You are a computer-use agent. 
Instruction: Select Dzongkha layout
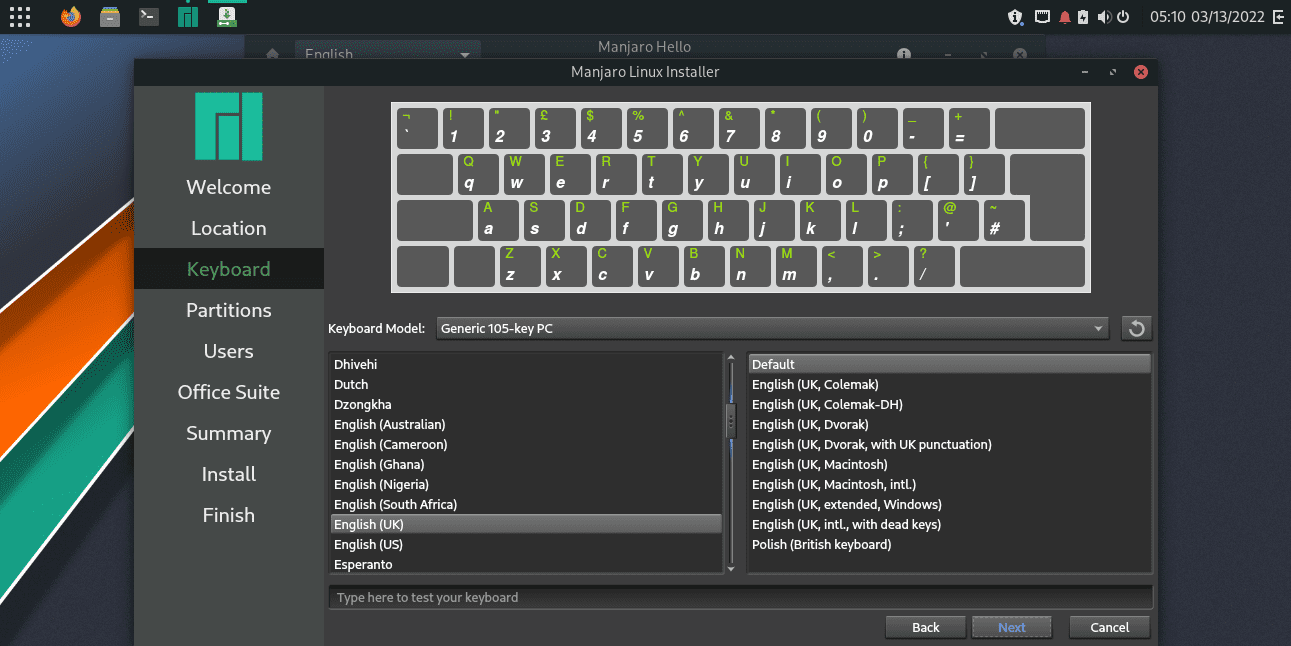pos(526,404)
